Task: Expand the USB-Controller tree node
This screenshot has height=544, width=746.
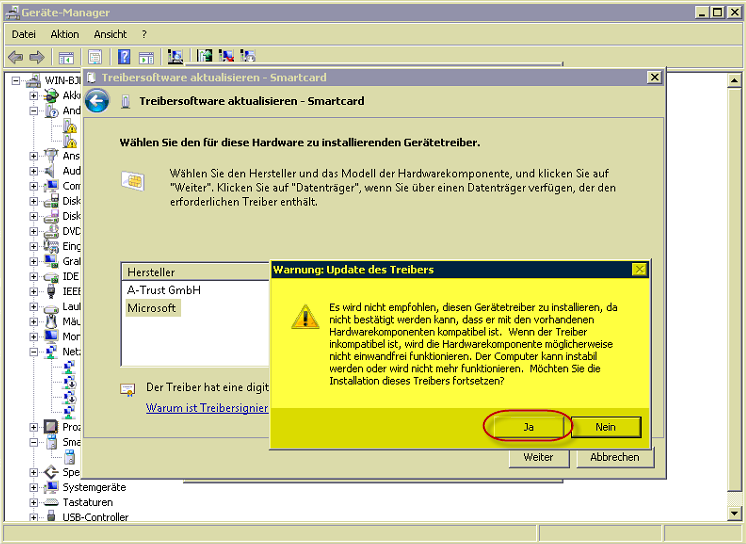Action: pos(35,517)
